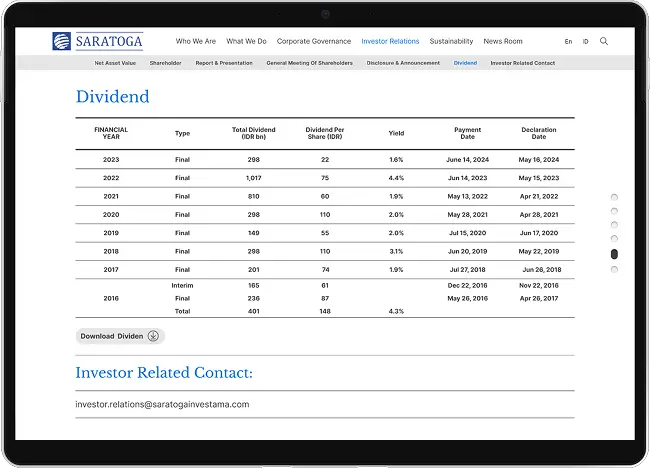Open the Investor Relations menu
650x468 pixels.
(x=390, y=42)
